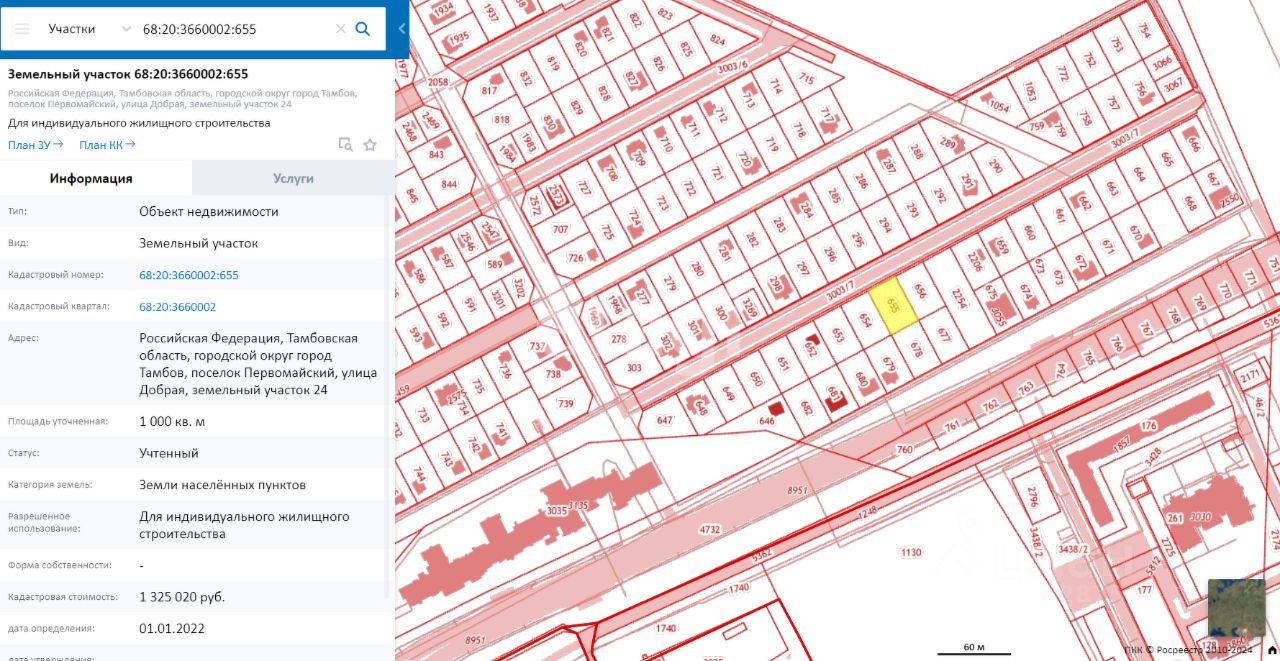Add the parcel to favorites with the star
Viewport: 1280px width, 661px height.
[370, 144]
